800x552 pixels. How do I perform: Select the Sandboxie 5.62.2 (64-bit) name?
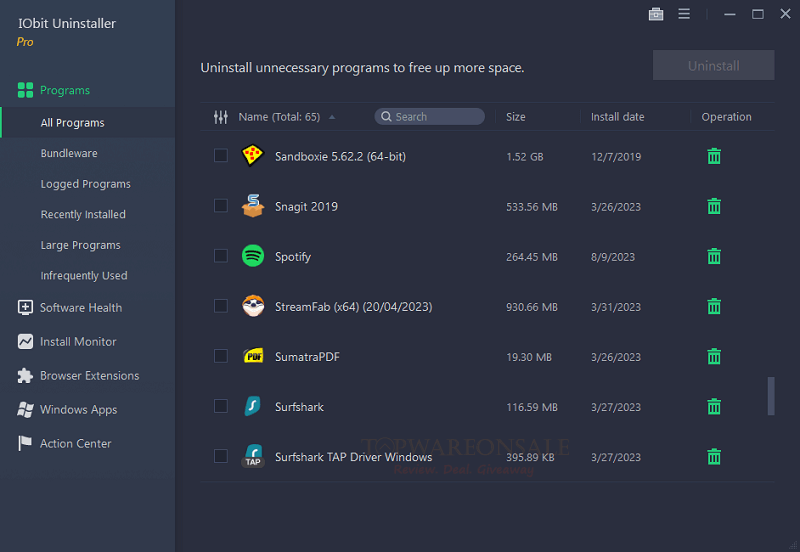tap(340, 157)
